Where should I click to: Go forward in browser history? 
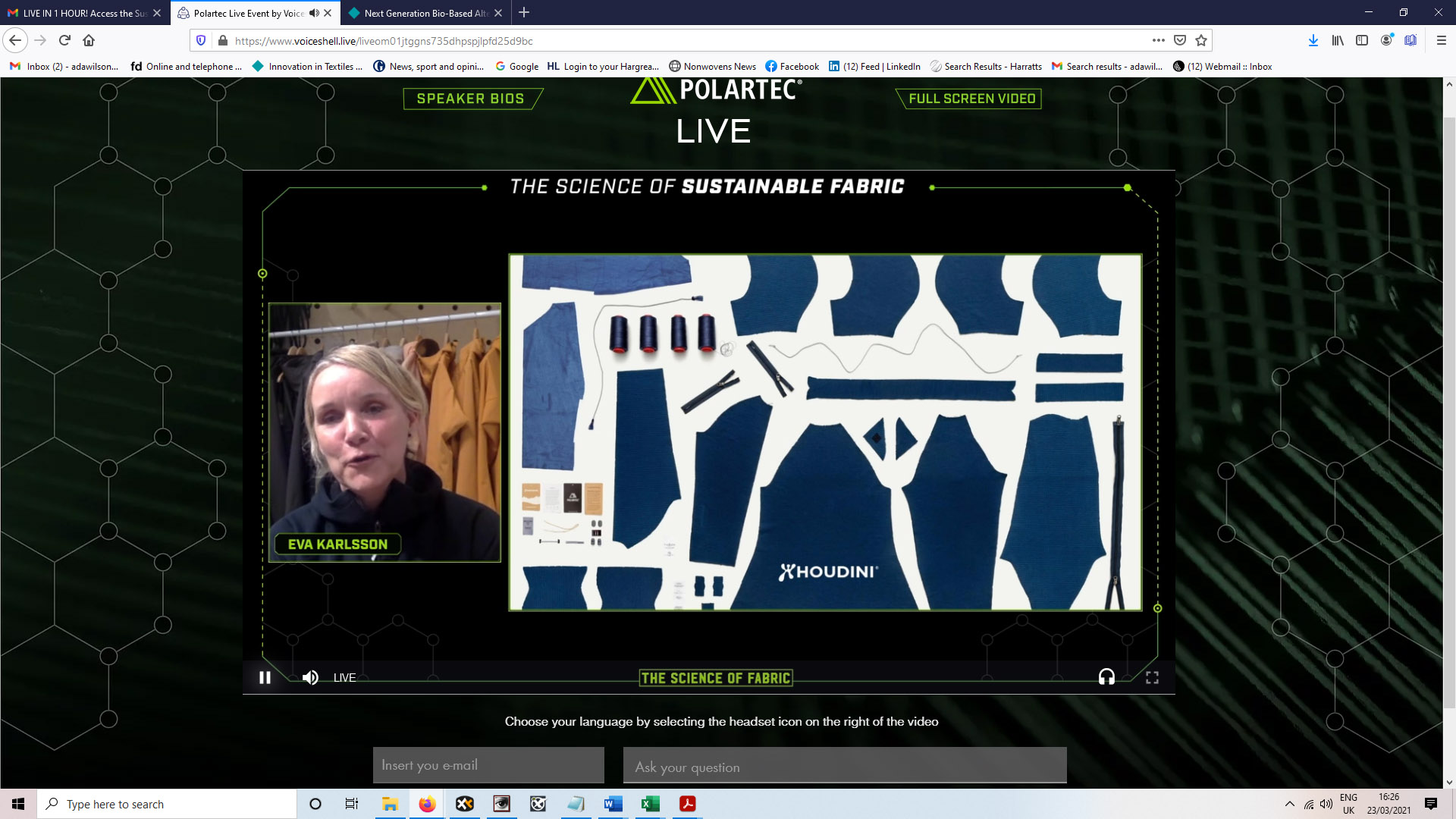click(40, 40)
